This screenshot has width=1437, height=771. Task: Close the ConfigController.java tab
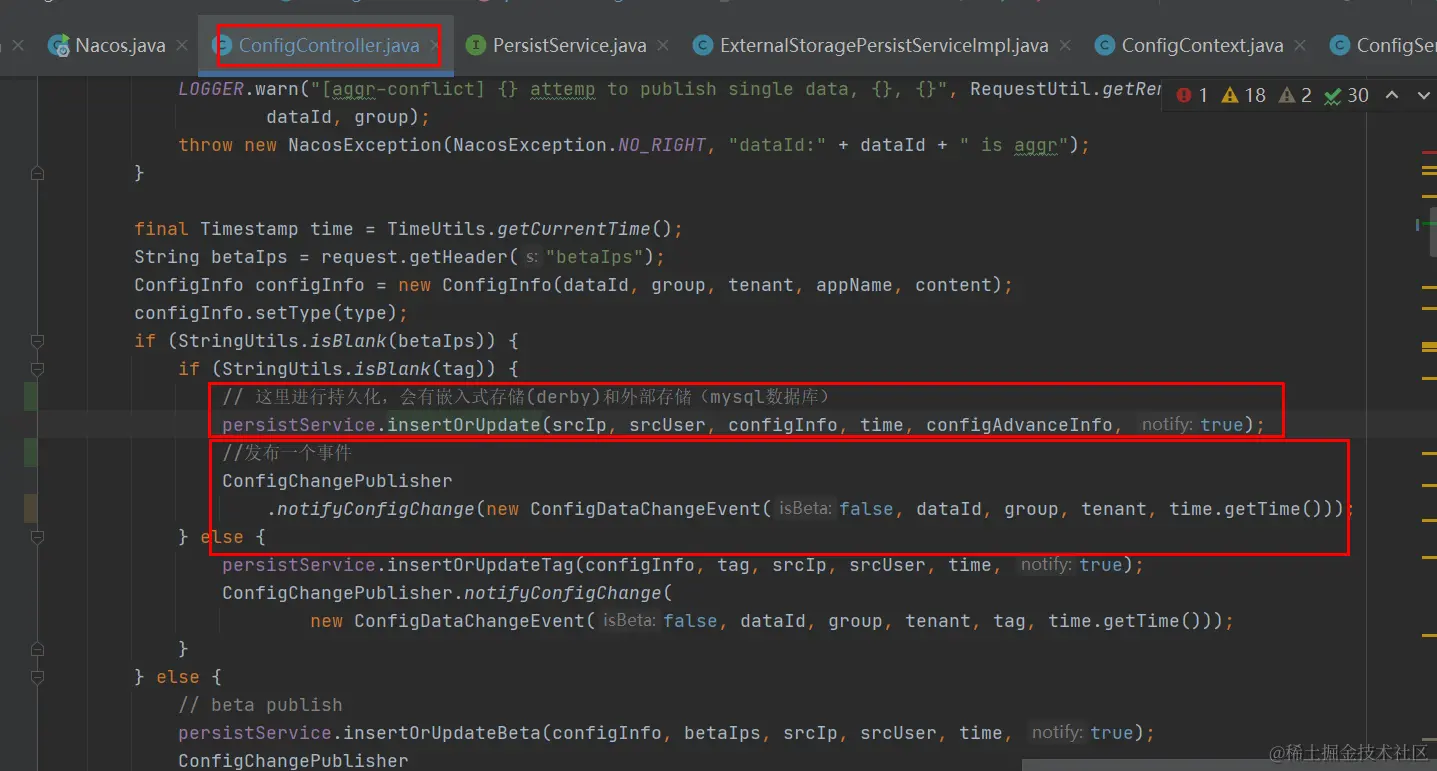(x=436, y=46)
